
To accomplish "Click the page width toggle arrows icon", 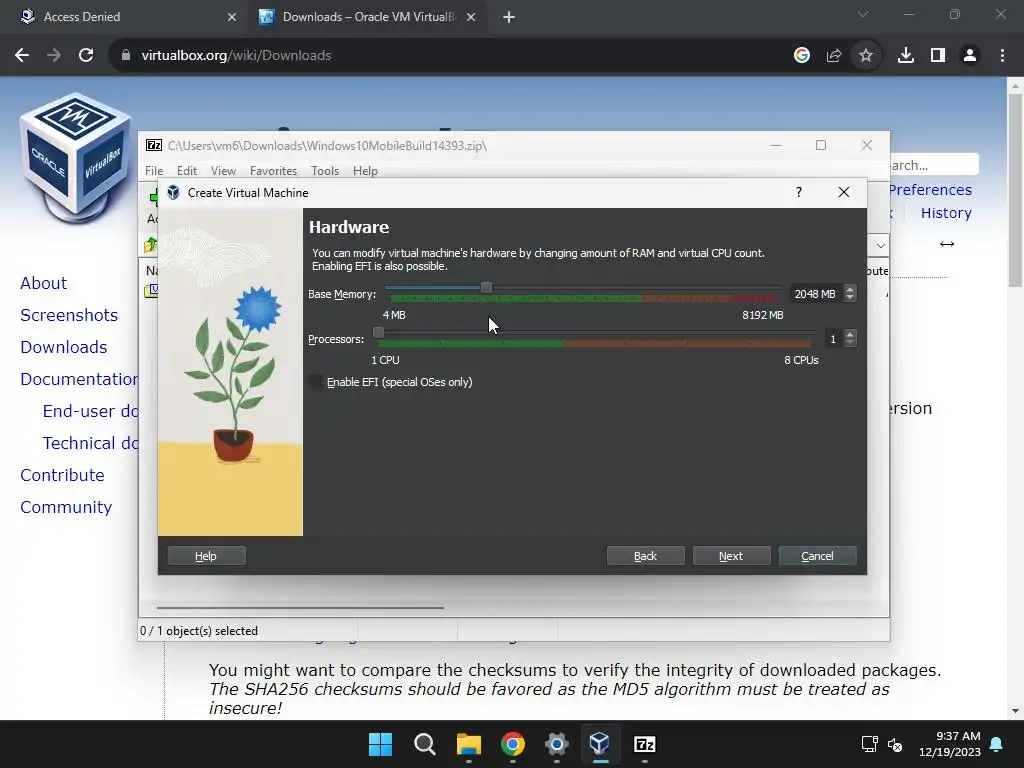I will 947,244.
